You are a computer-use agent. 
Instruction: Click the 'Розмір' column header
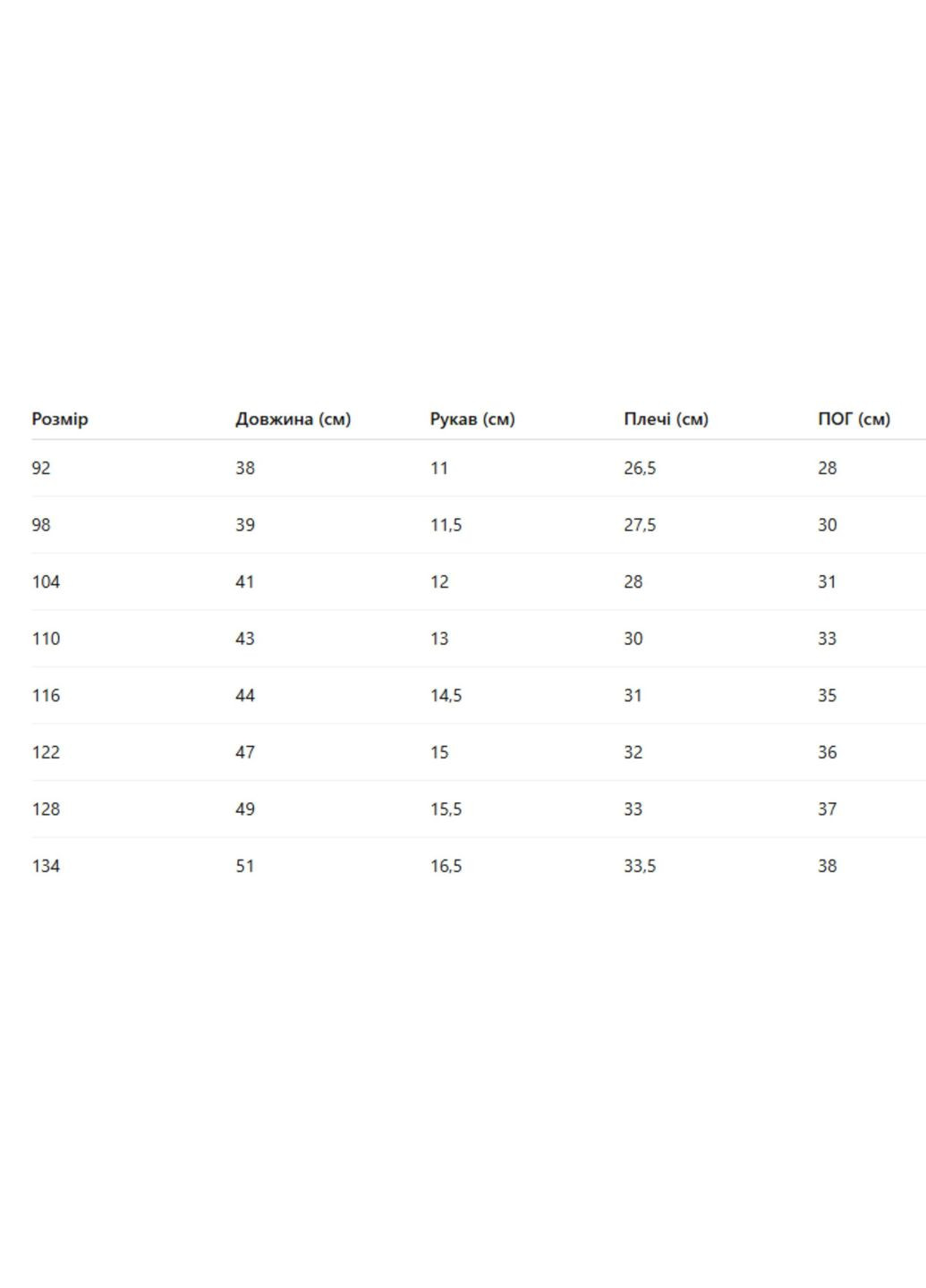[x=60, y=419]
